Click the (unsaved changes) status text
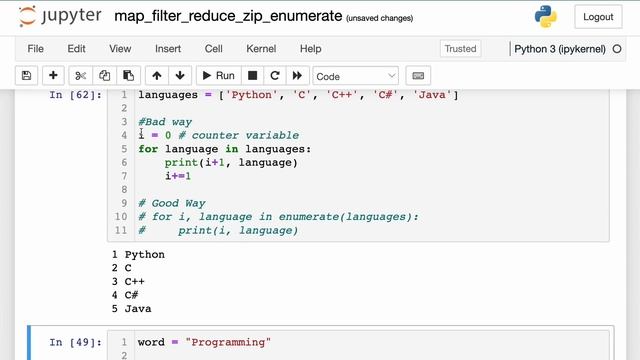The image size is (640, 360). pyautogui.click(x=380, y=18)
